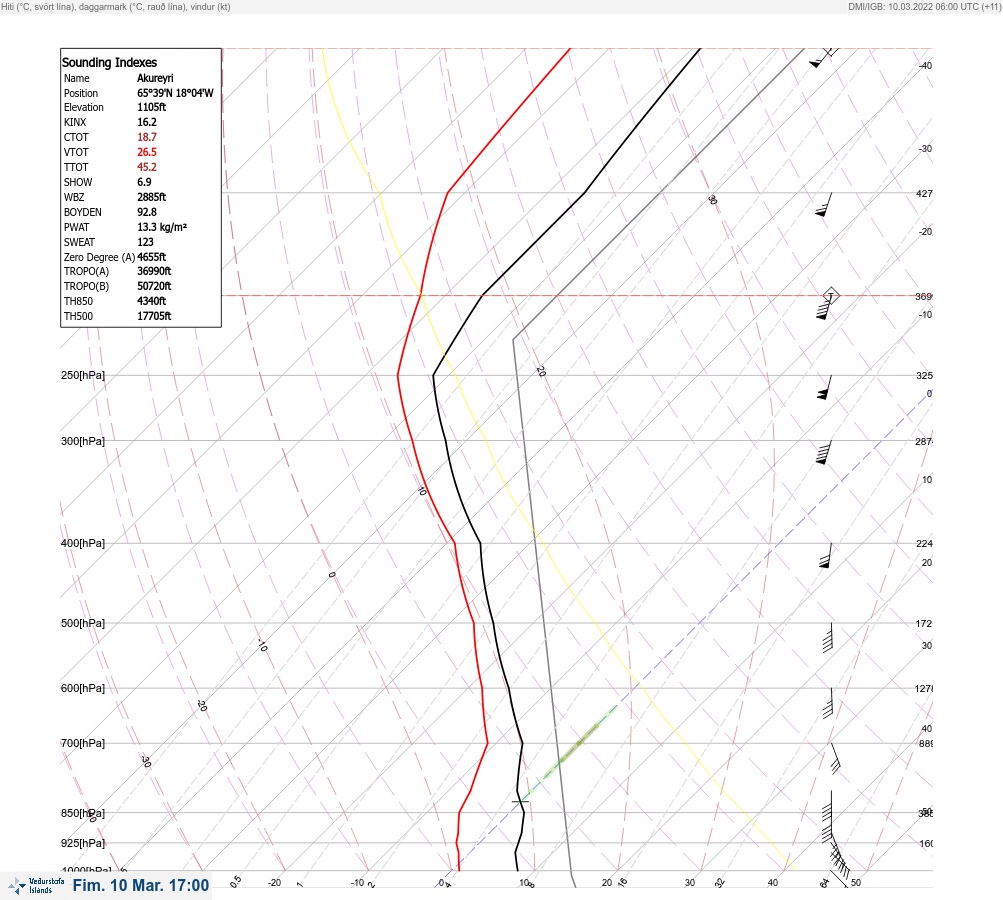
Task: Click the position value 65°39'N 18°04'W
Action: click(175, 93)
